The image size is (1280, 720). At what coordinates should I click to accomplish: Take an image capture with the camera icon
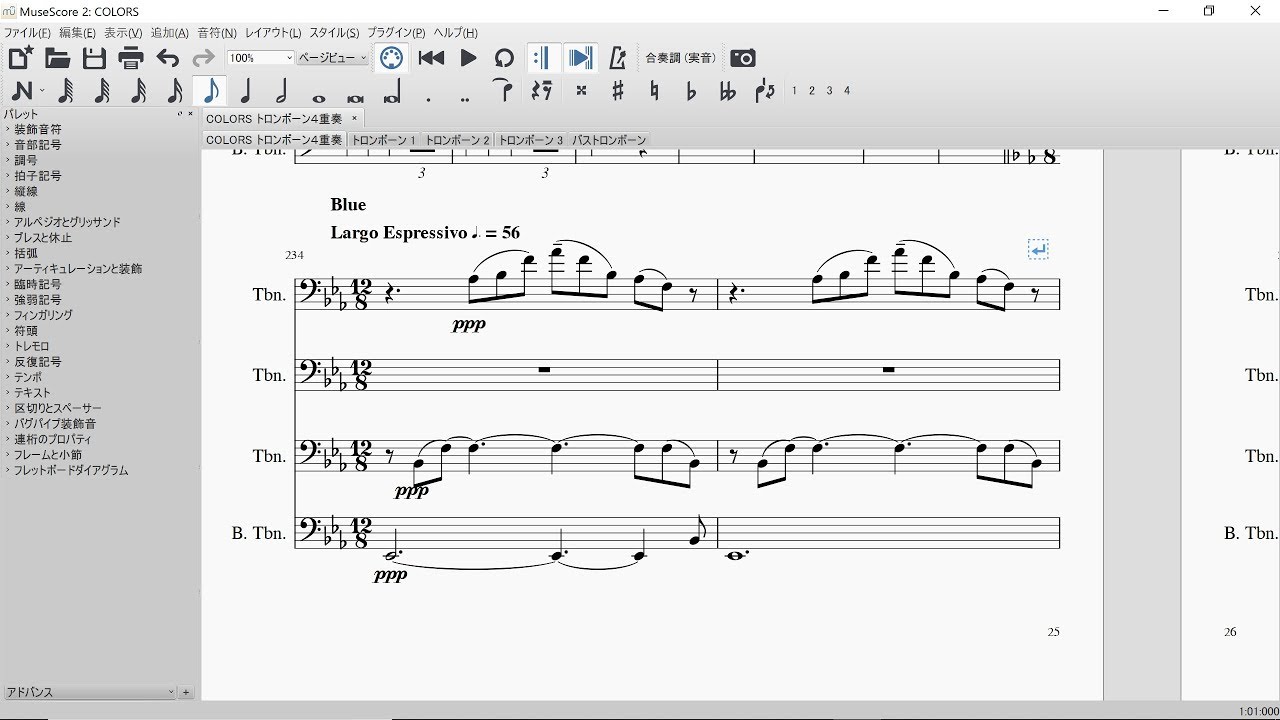pyautogui.click(x=742, y=58)
